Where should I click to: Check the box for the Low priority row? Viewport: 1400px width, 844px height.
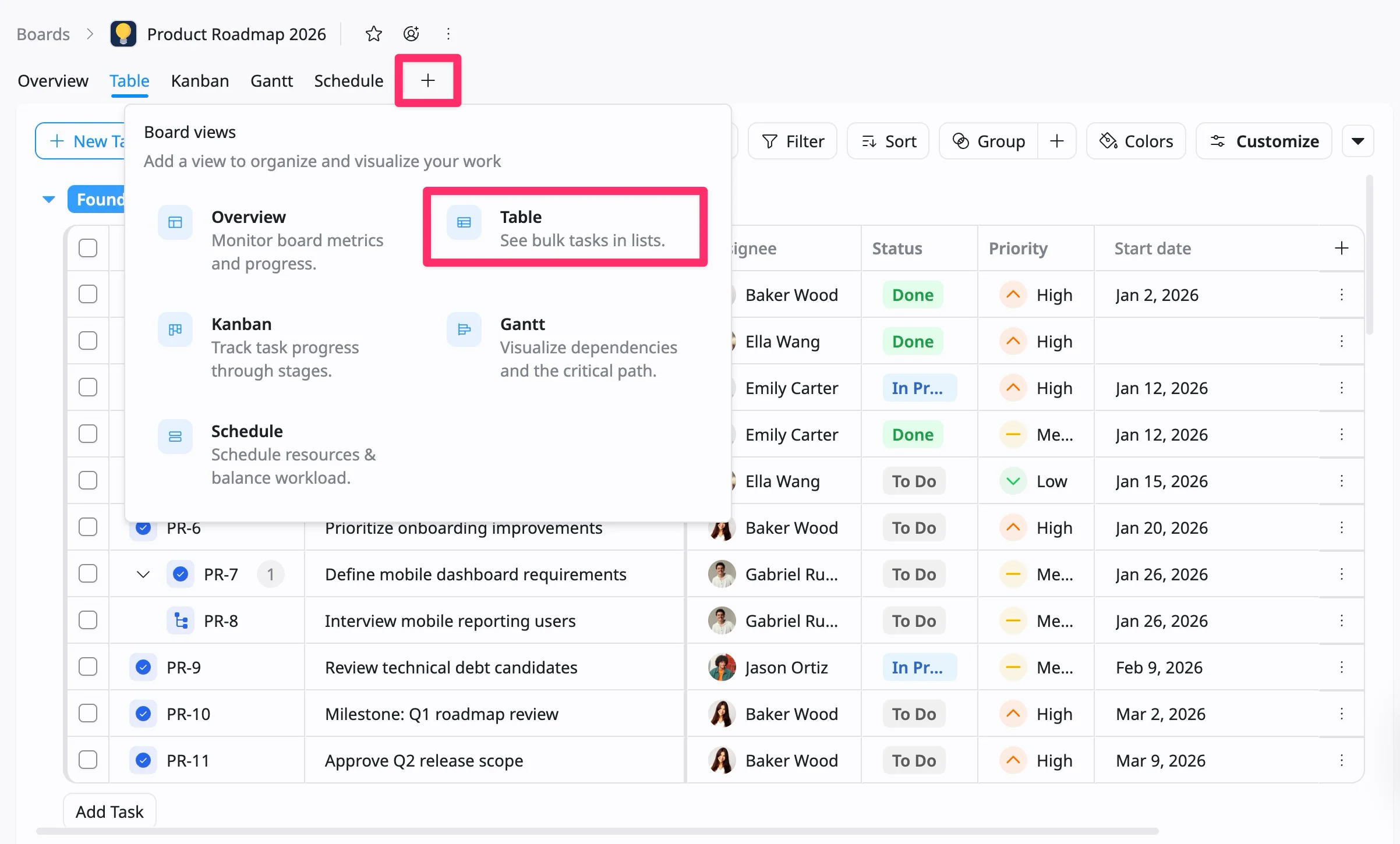click(88, 481)
